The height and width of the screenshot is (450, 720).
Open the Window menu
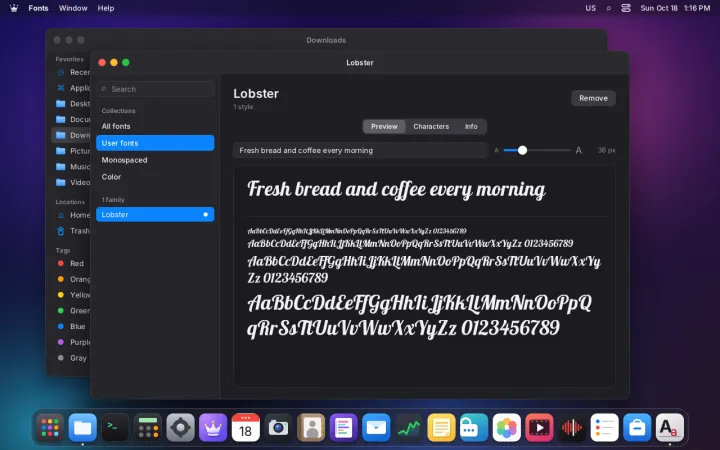(73, 8)
